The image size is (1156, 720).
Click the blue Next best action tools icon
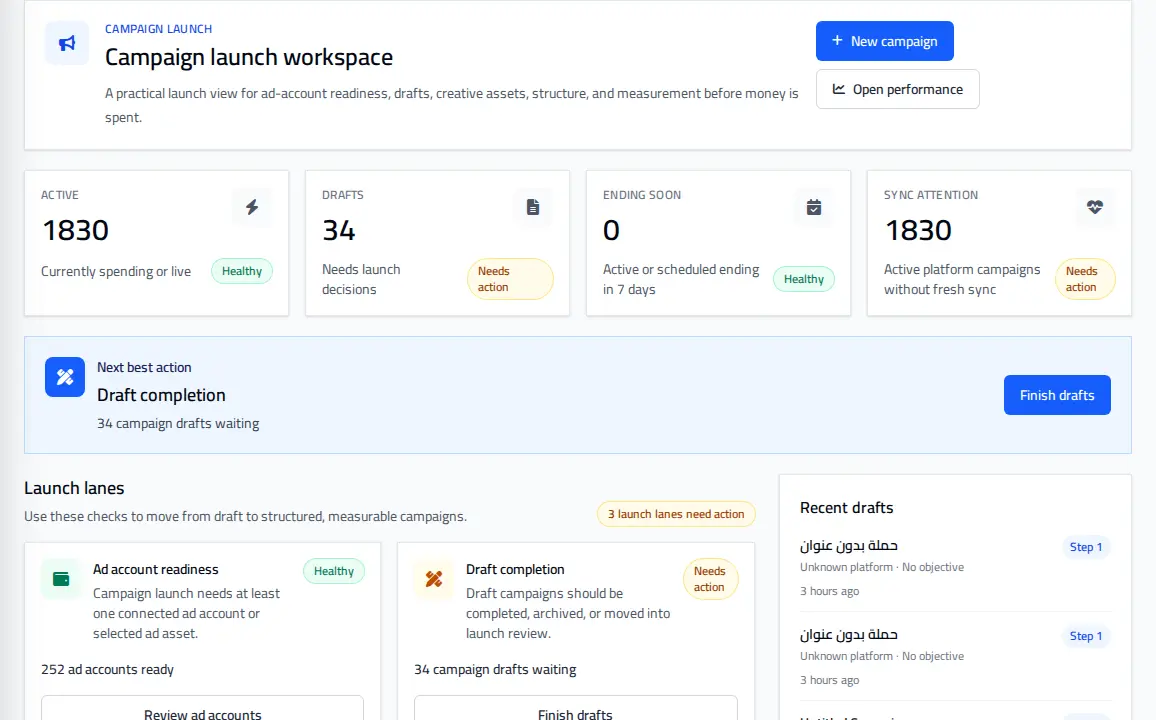65,377
